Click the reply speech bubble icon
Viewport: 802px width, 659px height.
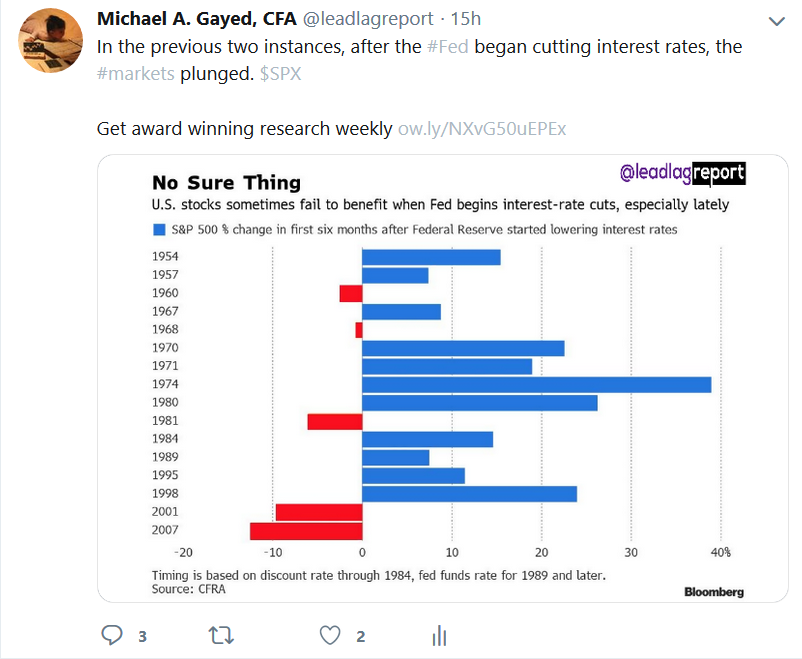(112, 635)
